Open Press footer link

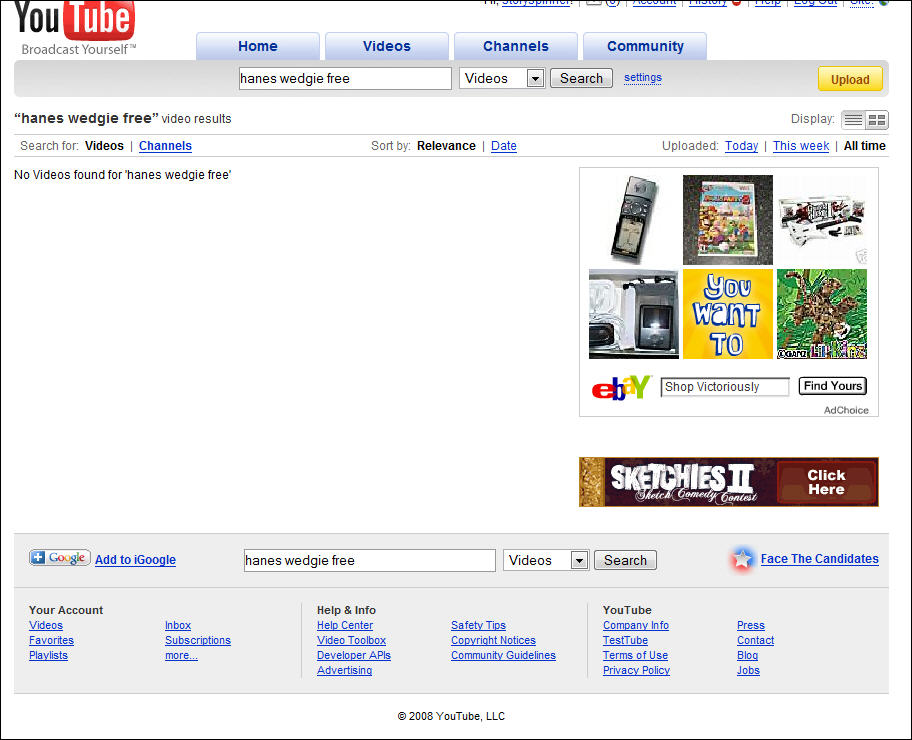tap(751, 625)
